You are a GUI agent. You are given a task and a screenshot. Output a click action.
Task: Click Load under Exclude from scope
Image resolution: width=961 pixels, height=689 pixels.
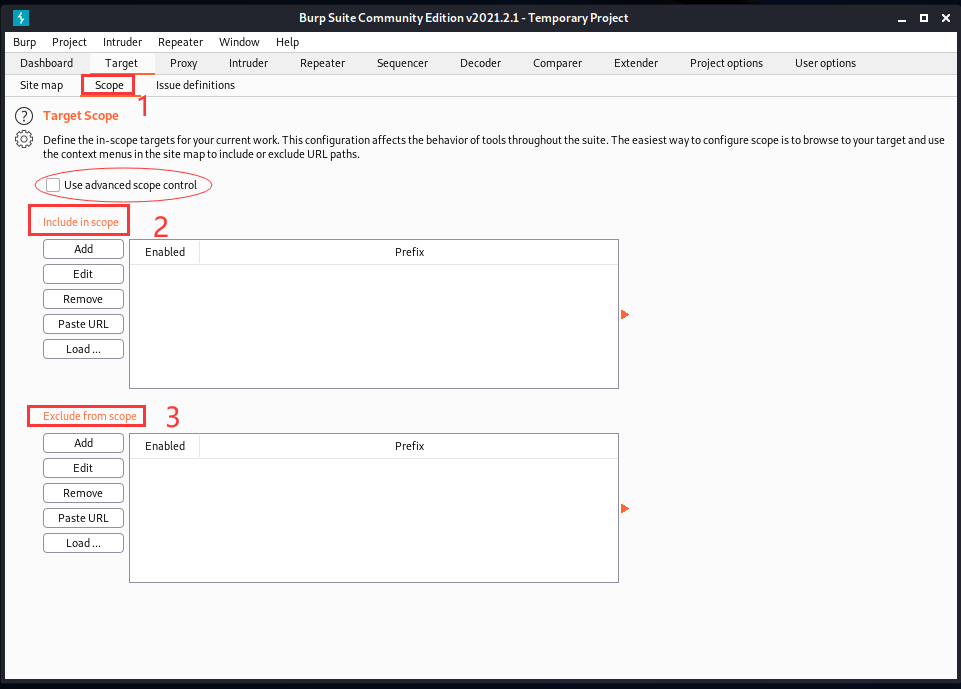[83, 543]
